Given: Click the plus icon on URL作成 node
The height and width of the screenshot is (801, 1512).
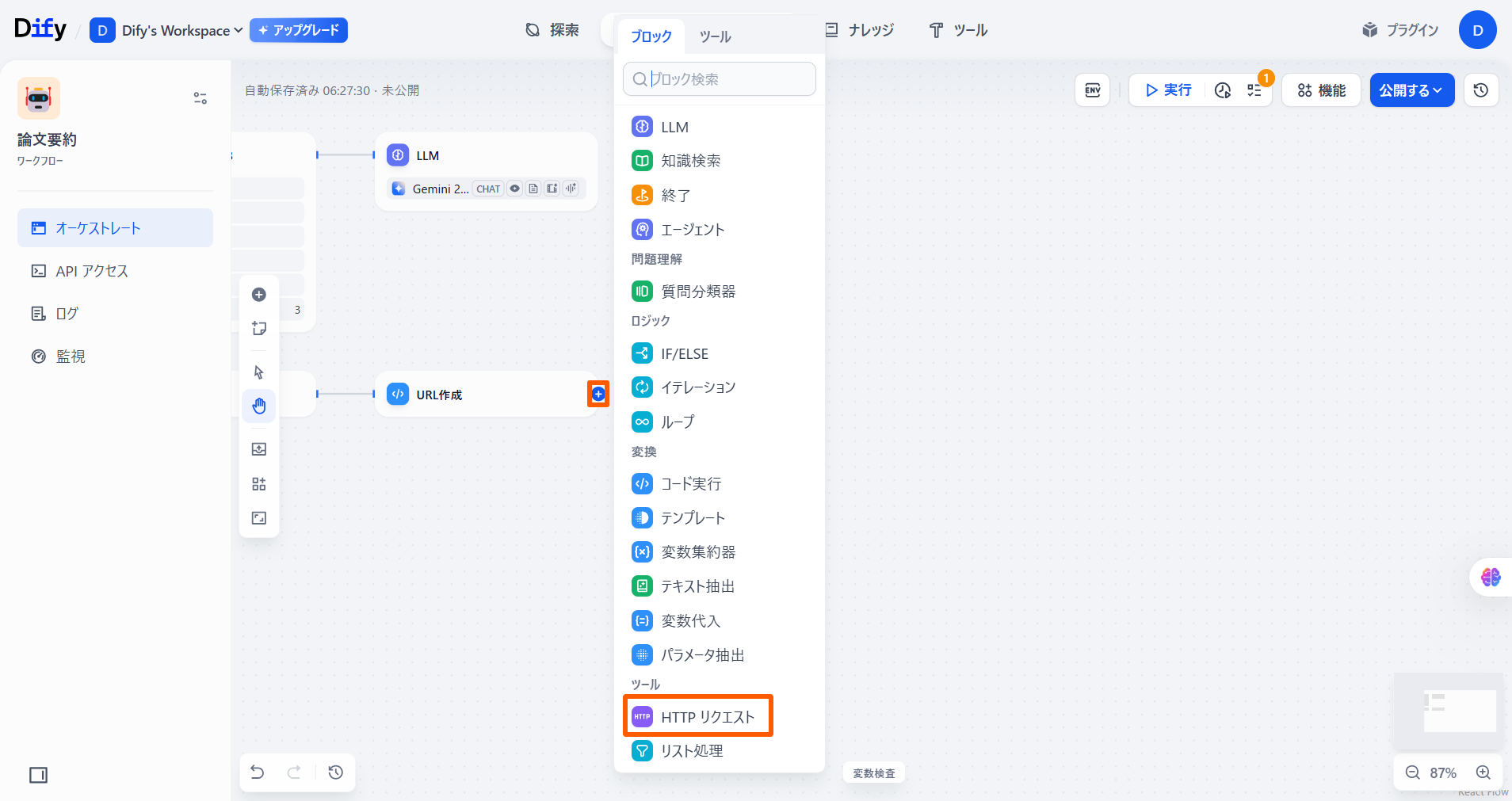Looking at the screenshot, I should tap(598, 394).
